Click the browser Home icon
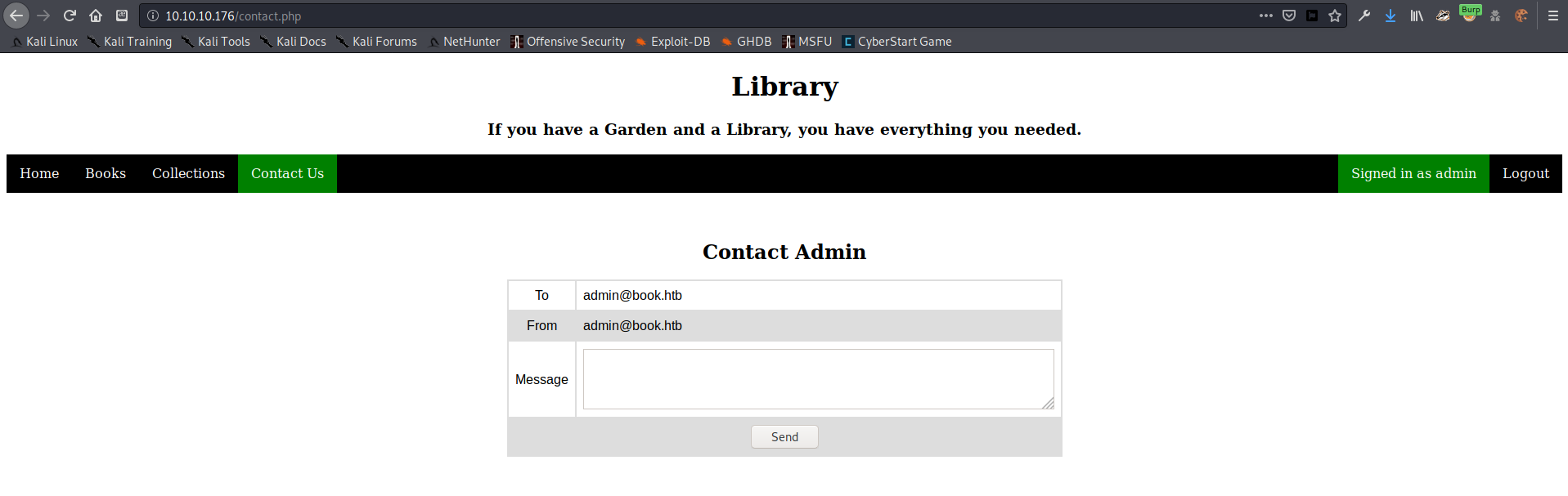1568x496 pixels. [x=96, y=16]
